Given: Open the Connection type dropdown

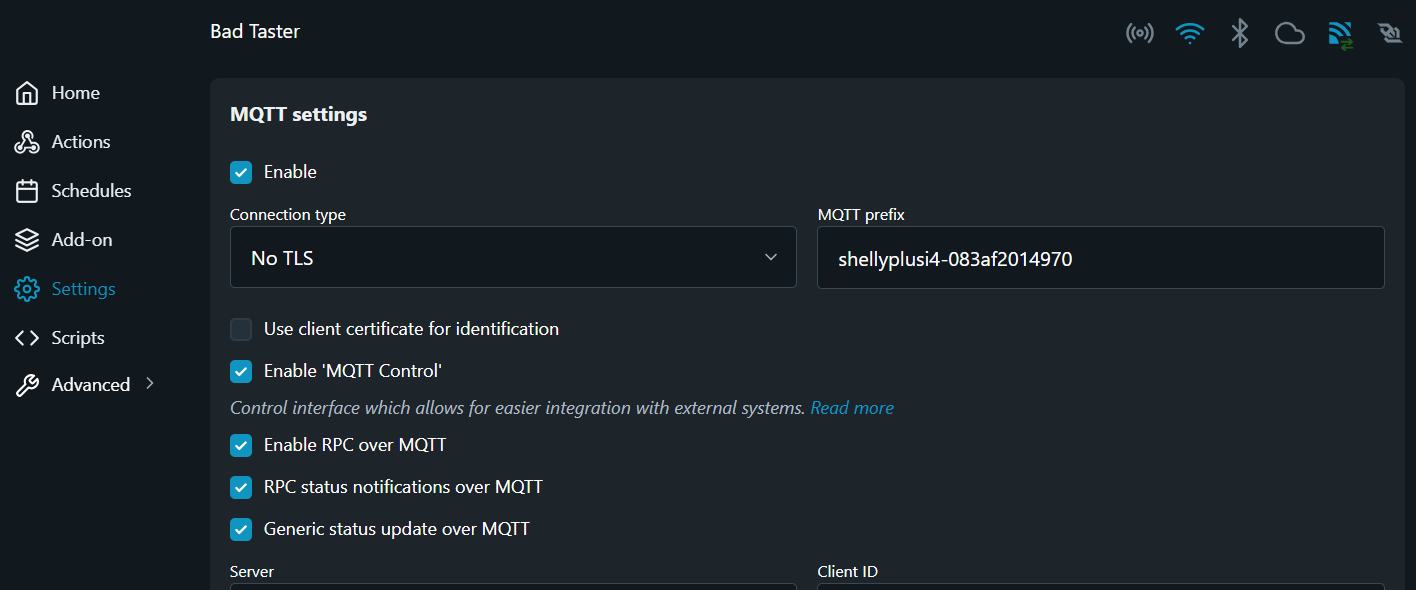Looking at the screenshot, I should pyautogui.click(x=513, y=258).
